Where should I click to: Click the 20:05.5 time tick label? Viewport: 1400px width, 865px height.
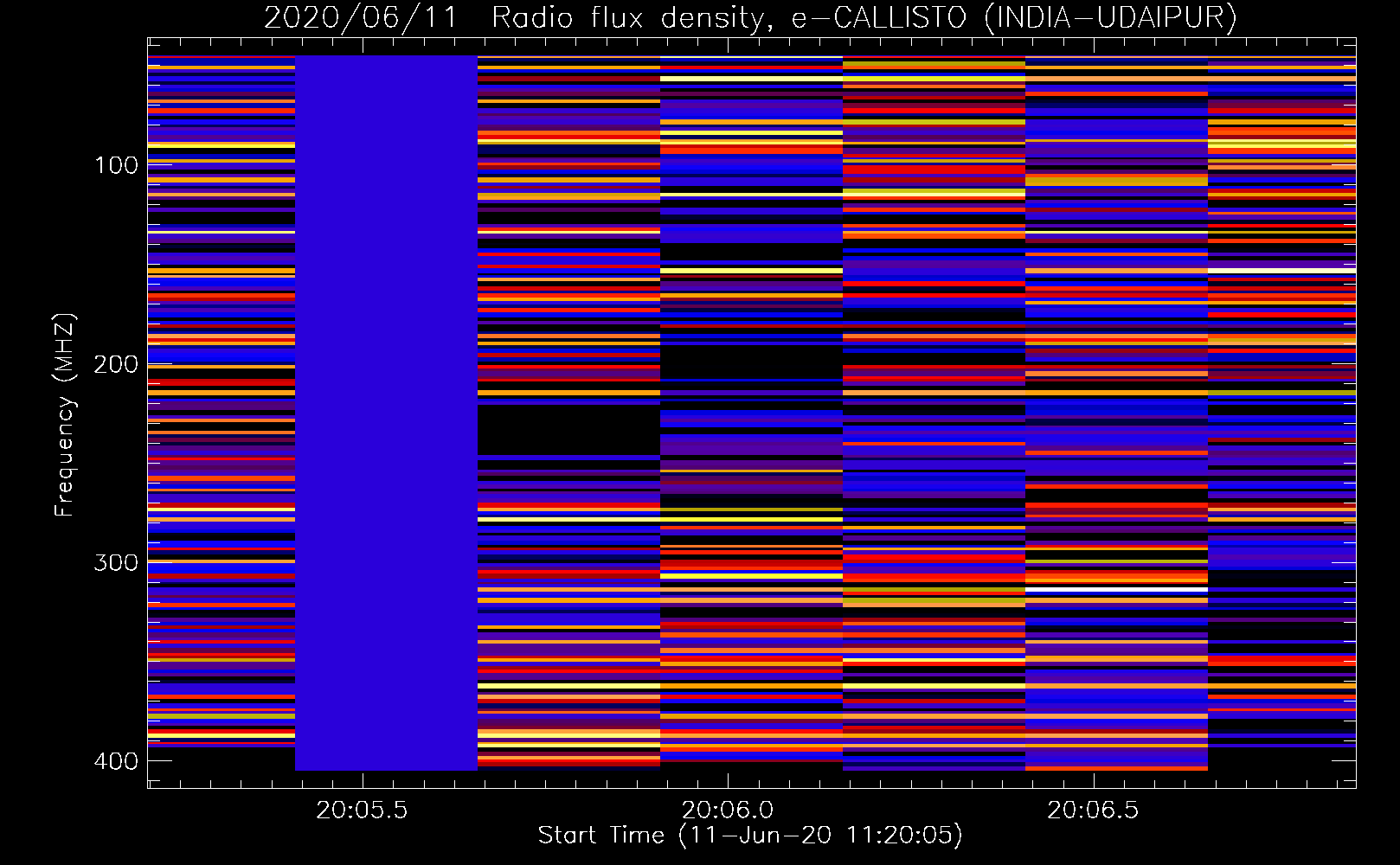(x=362, y=811)
